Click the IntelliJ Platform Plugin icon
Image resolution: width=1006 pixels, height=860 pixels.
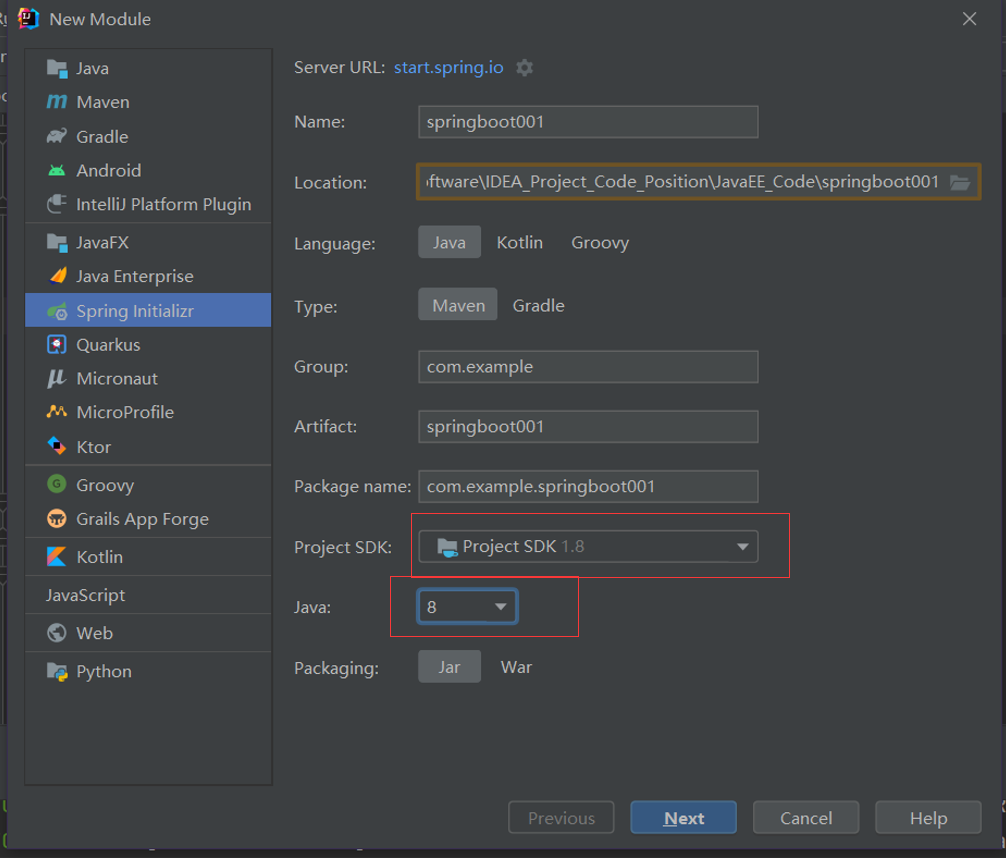[x=57, y=204]
